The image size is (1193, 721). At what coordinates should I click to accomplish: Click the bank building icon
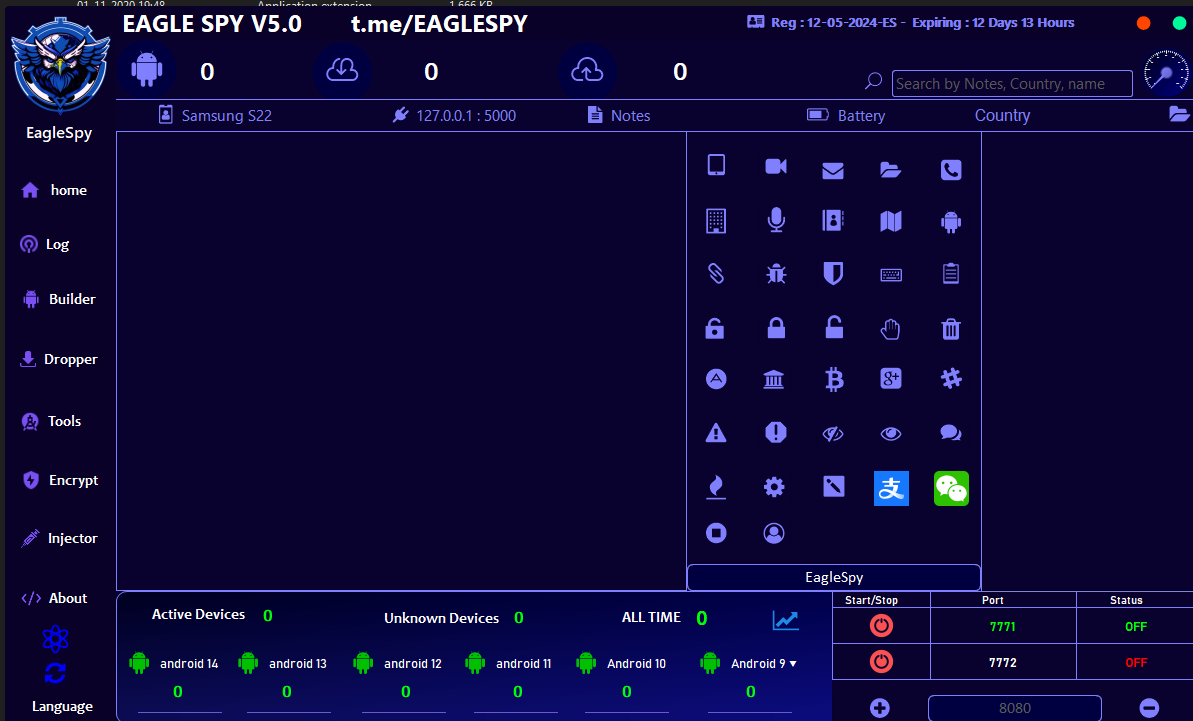(x=774, y=379)
